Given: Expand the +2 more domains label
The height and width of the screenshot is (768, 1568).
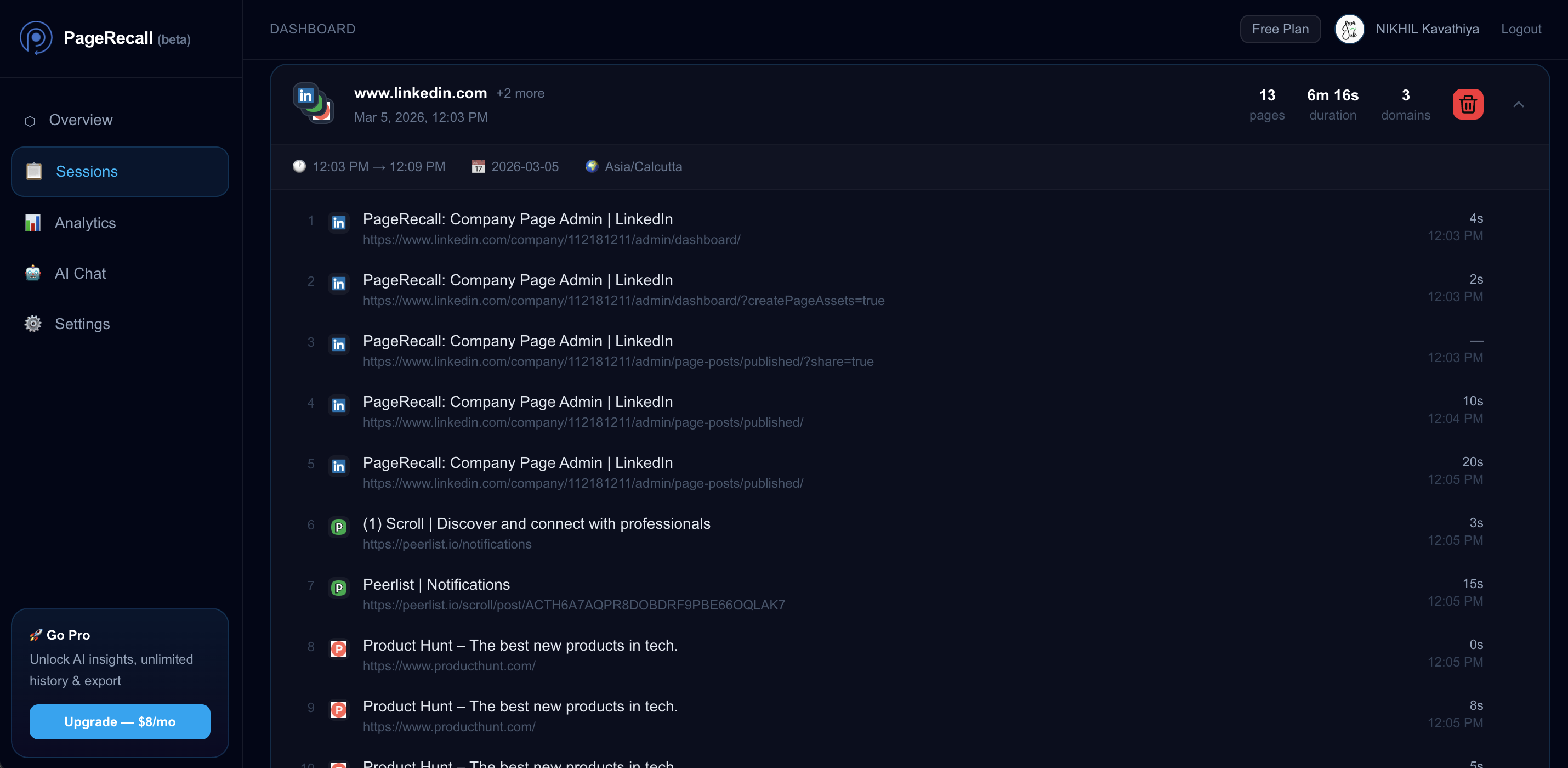Looking at the screenshot, I should (x=520, y=93).
